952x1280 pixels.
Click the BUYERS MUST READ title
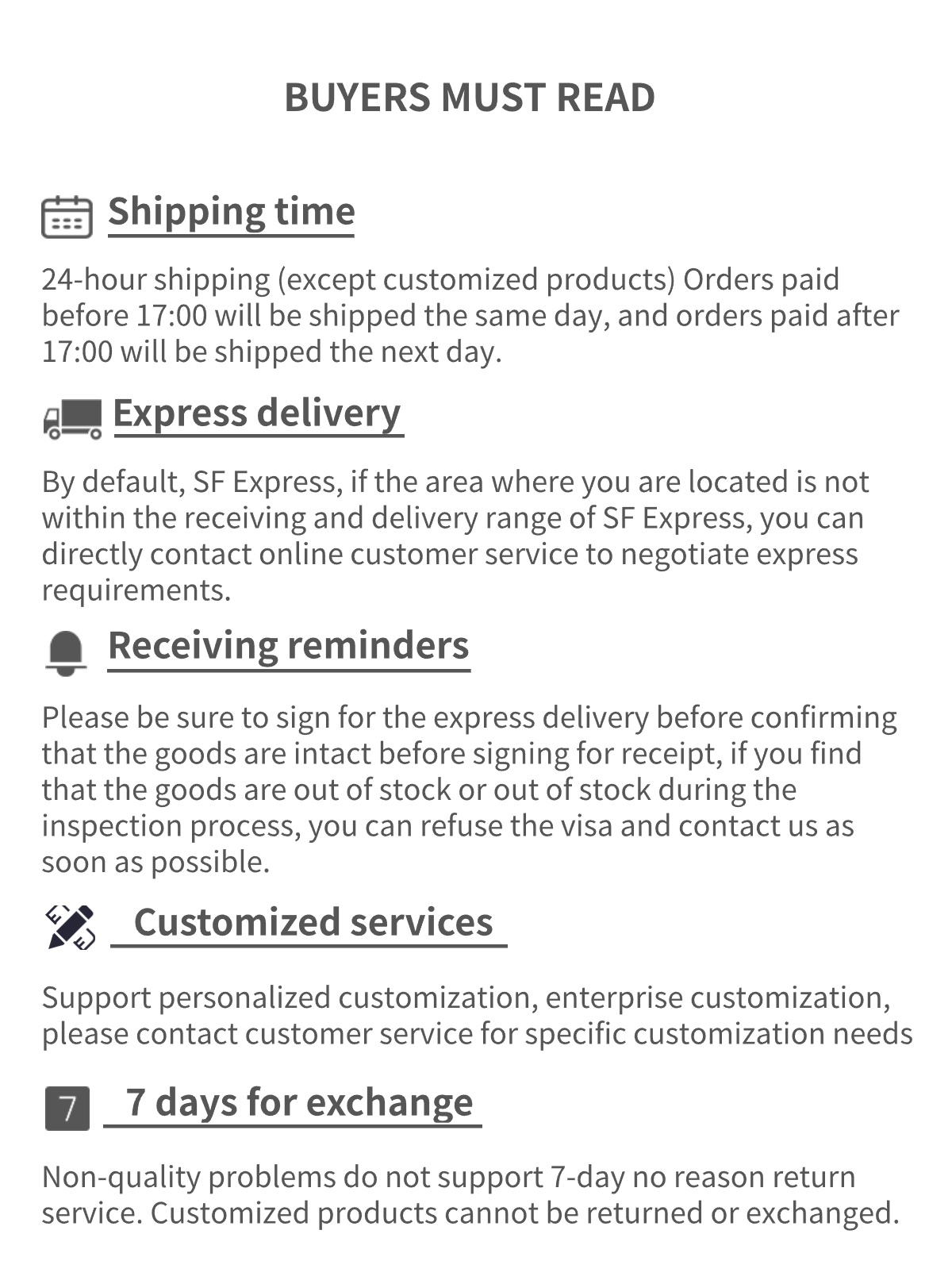point(470,98)
